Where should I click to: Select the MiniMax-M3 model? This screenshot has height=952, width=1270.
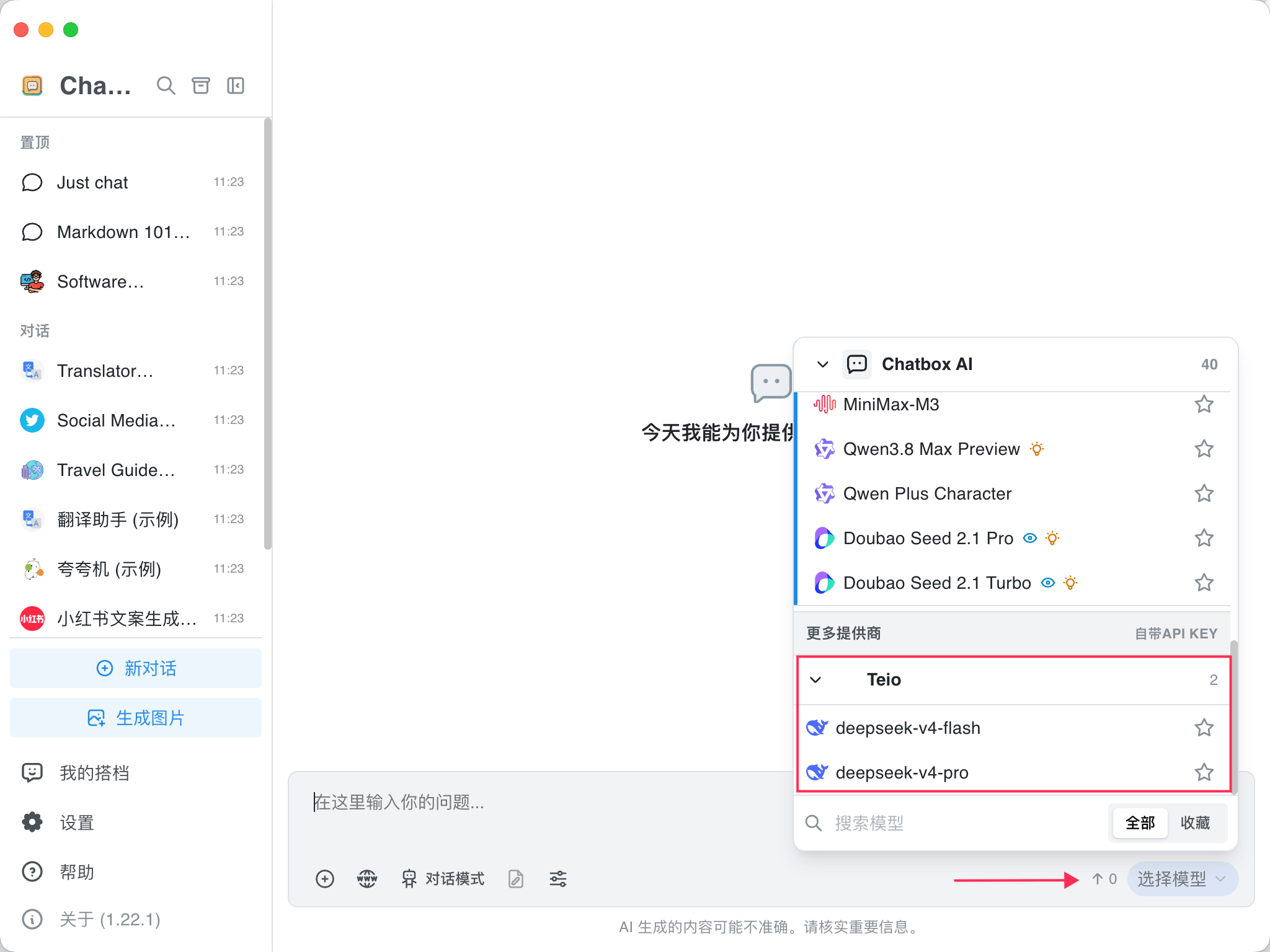(1012, 404)
